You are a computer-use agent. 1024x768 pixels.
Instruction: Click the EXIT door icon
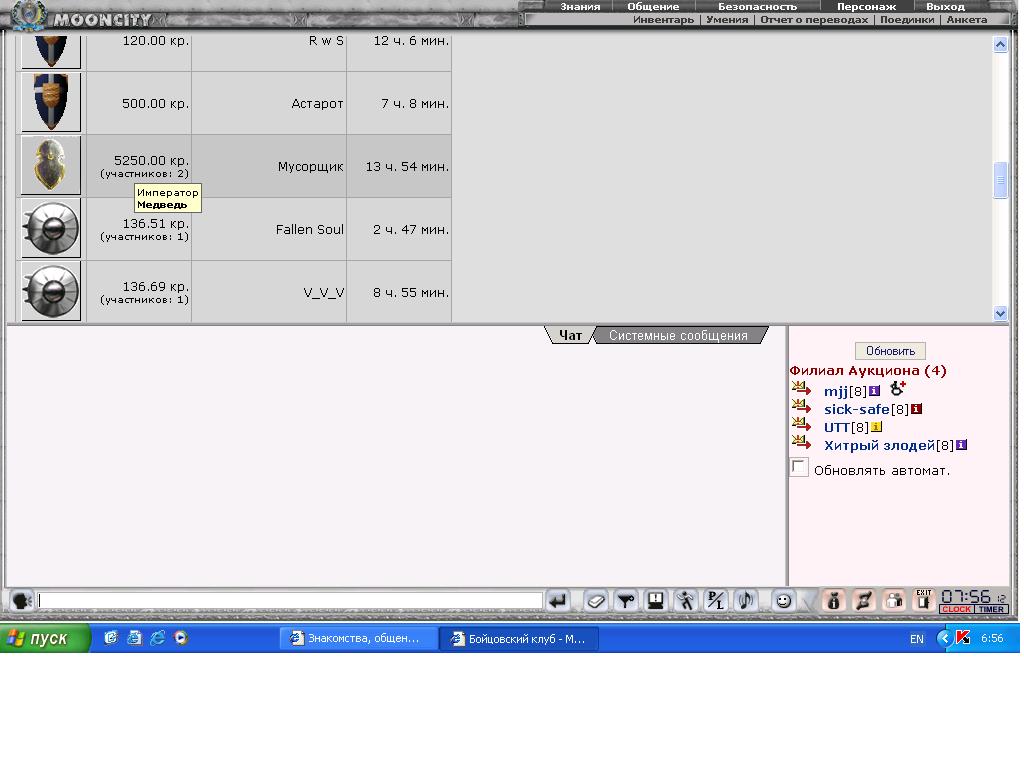[923, 600]
